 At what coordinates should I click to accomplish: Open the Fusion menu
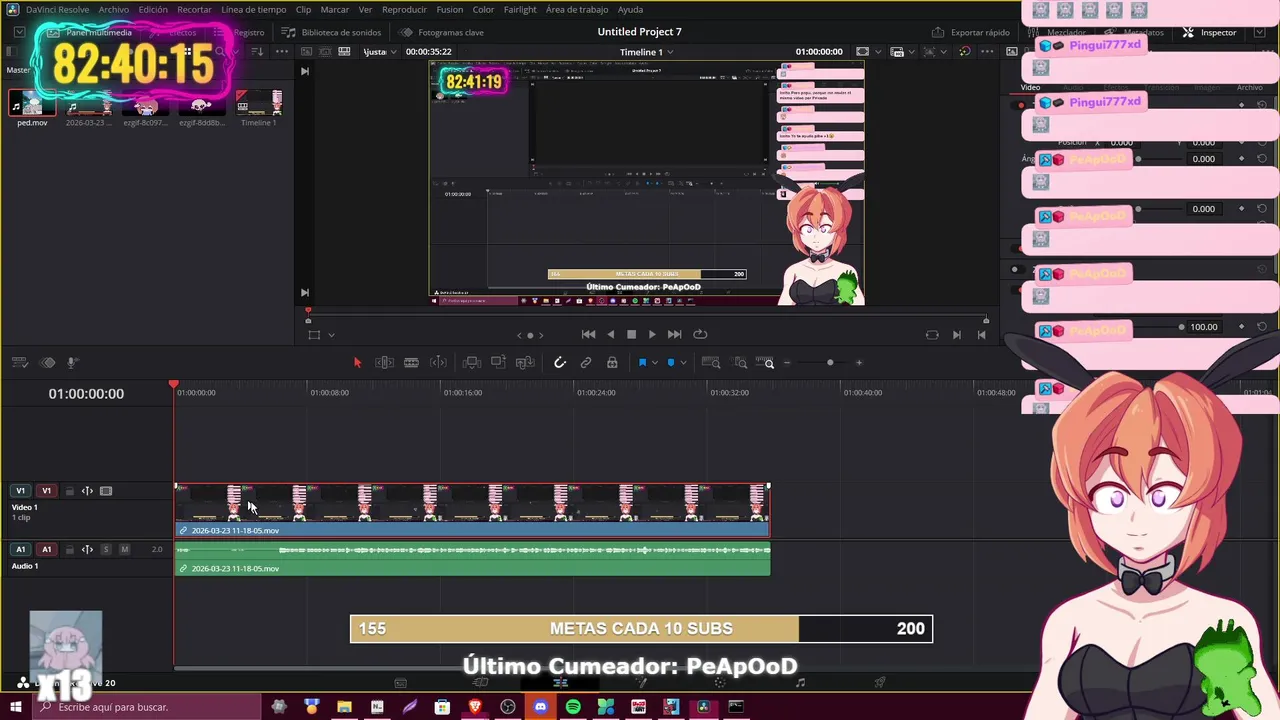click(x=450, y=9)
